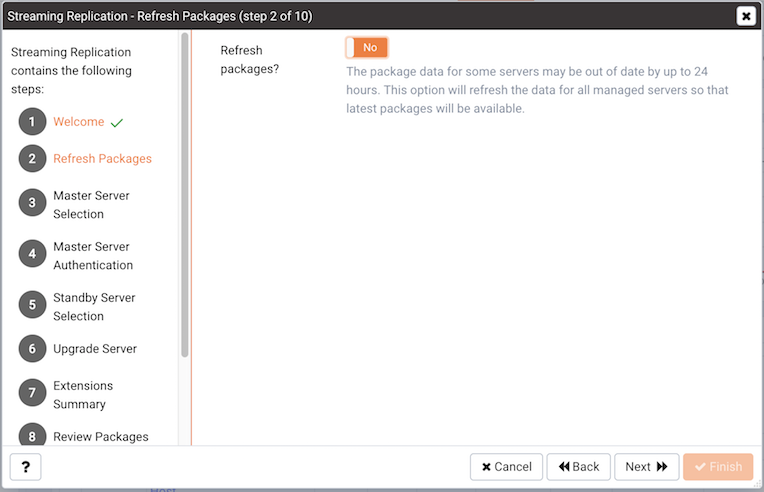Click the green checkmark beside Welcome
The width and height of the screenshot is (764, 492).
coord(117,123)
